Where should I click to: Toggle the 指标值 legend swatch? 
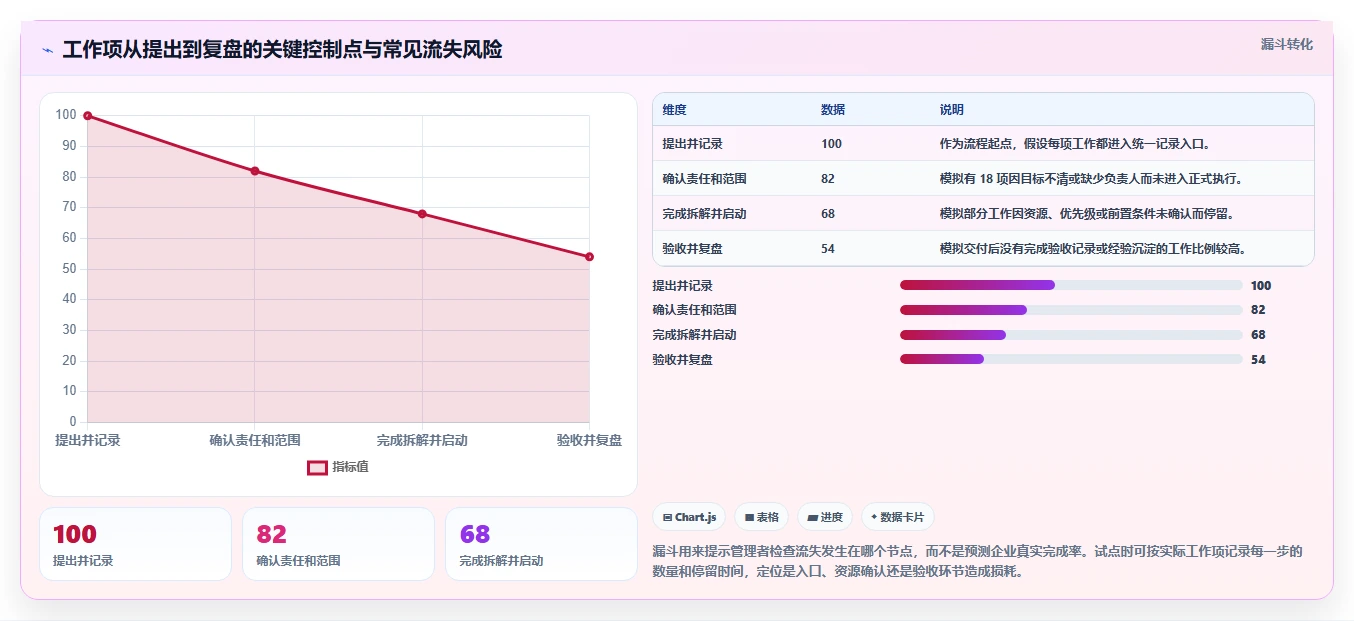(317, 467)
